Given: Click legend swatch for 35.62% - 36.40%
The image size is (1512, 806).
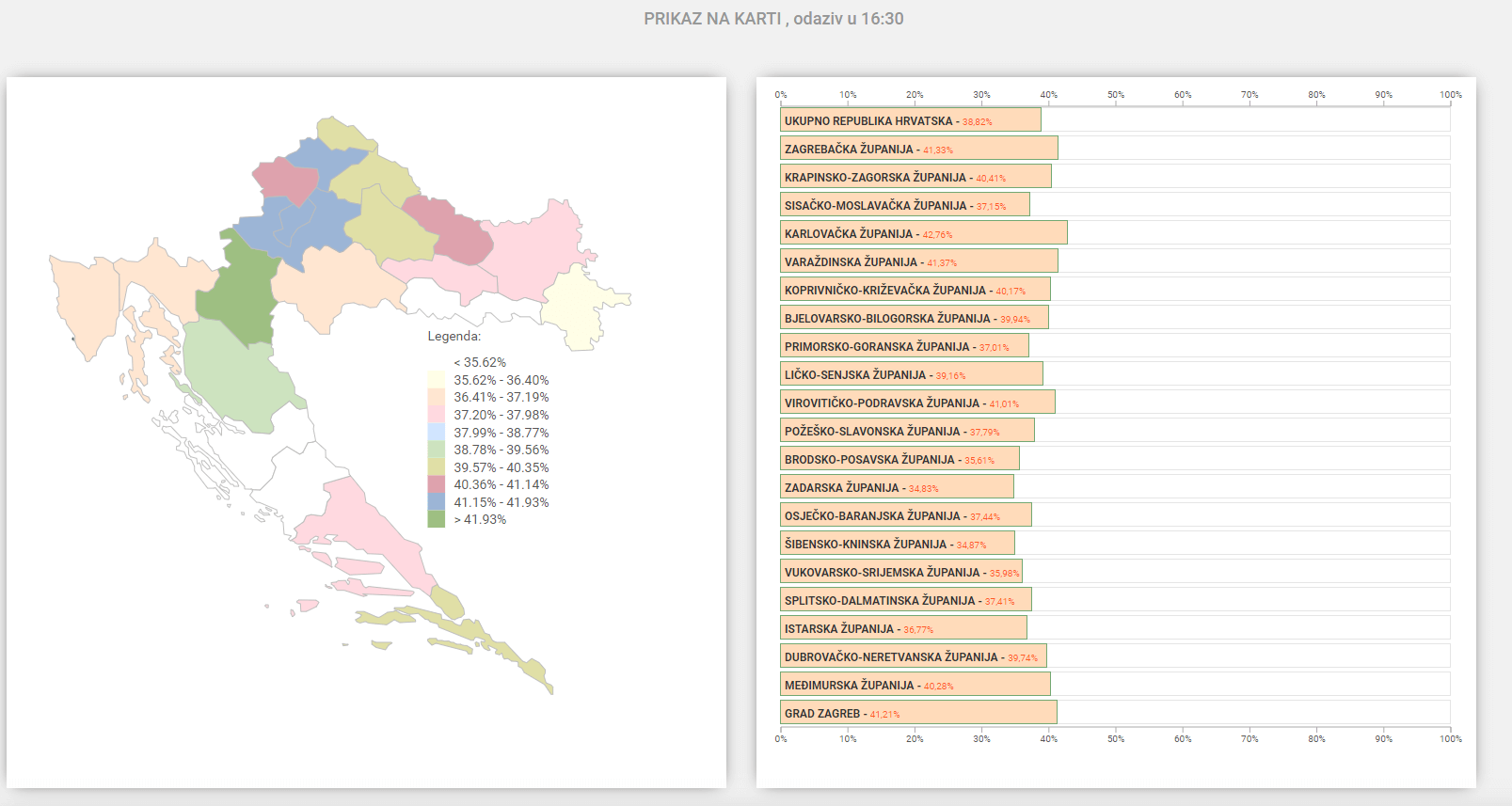Looking at the screenshot, I should [437, 379].
